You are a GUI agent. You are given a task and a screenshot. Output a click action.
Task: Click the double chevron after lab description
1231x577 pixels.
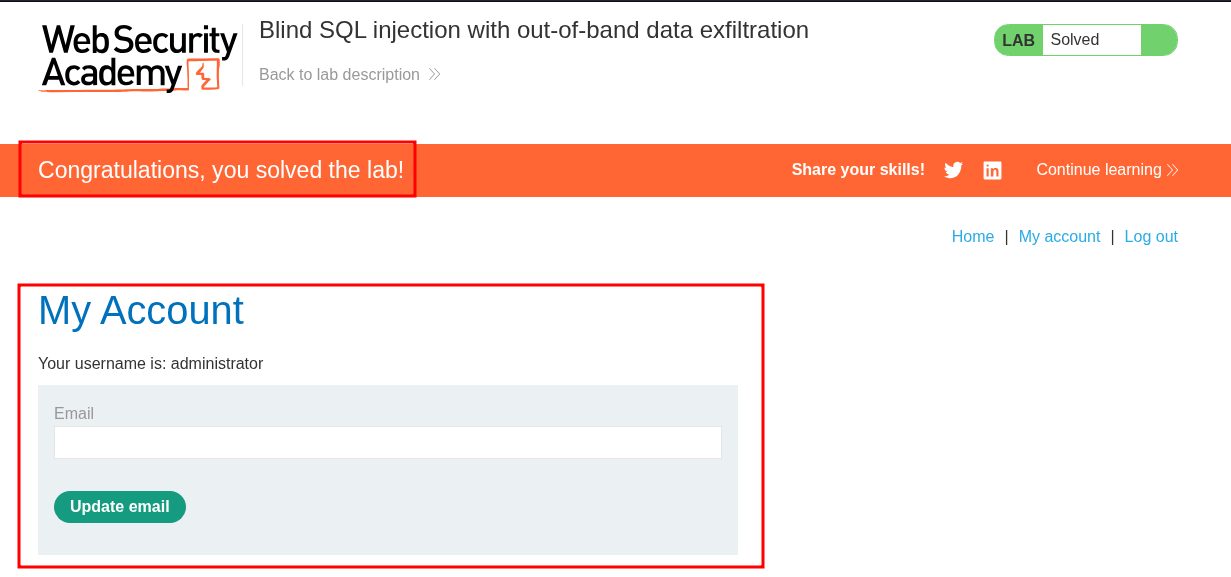[434, 75]
